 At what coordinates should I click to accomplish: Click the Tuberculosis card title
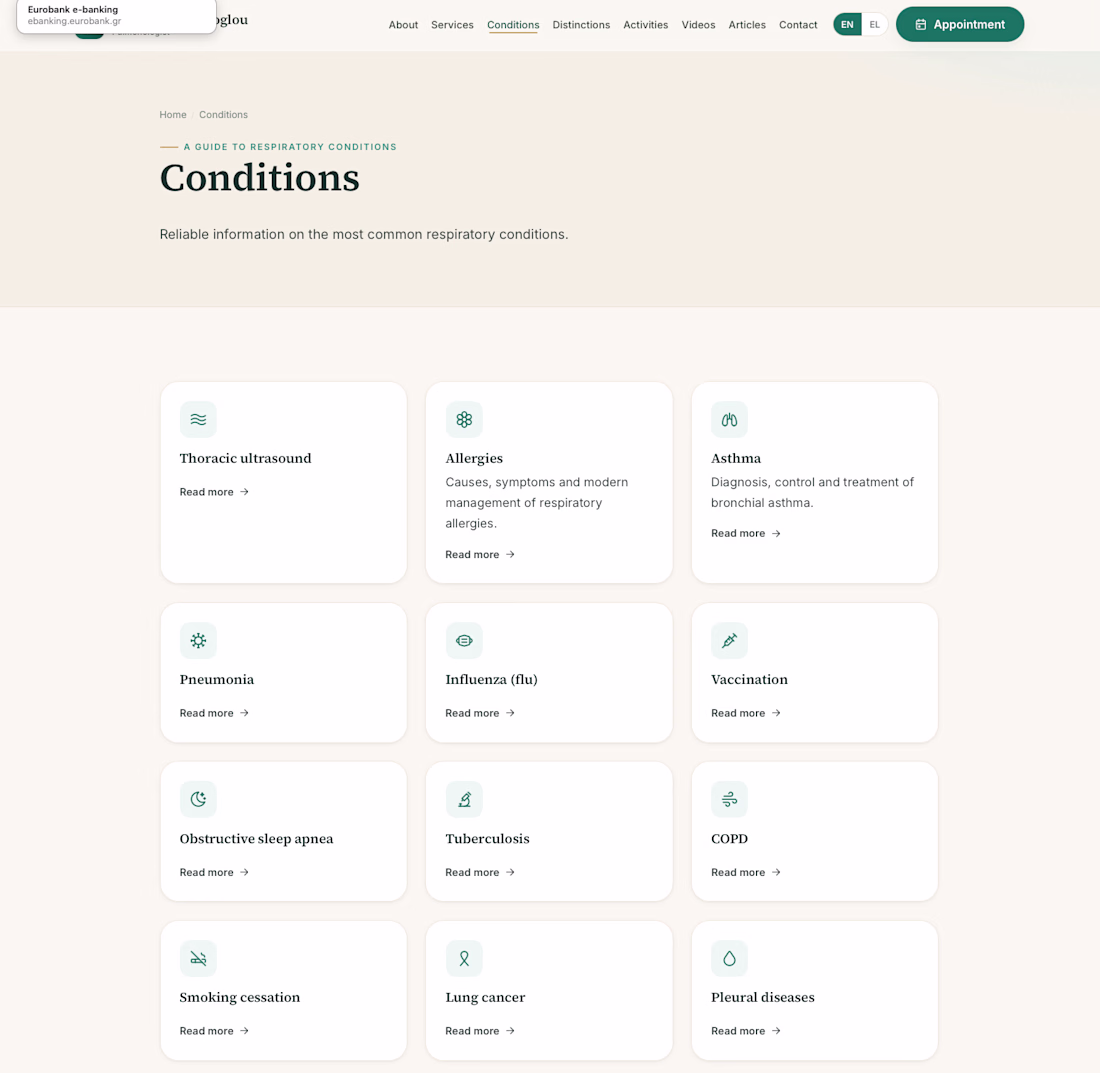tap(488, 838)
